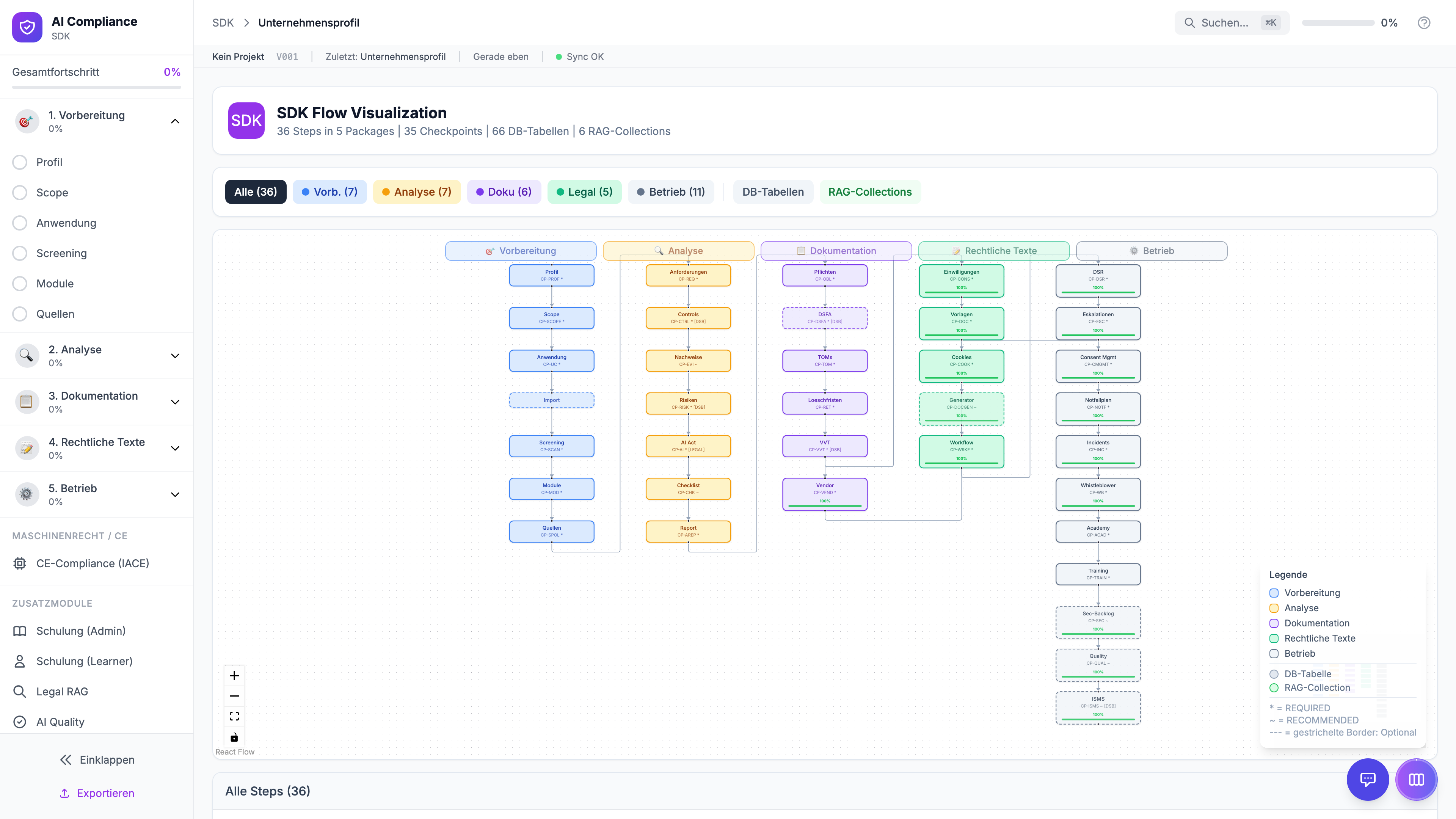Click the fit view icon

pos(234,716)
